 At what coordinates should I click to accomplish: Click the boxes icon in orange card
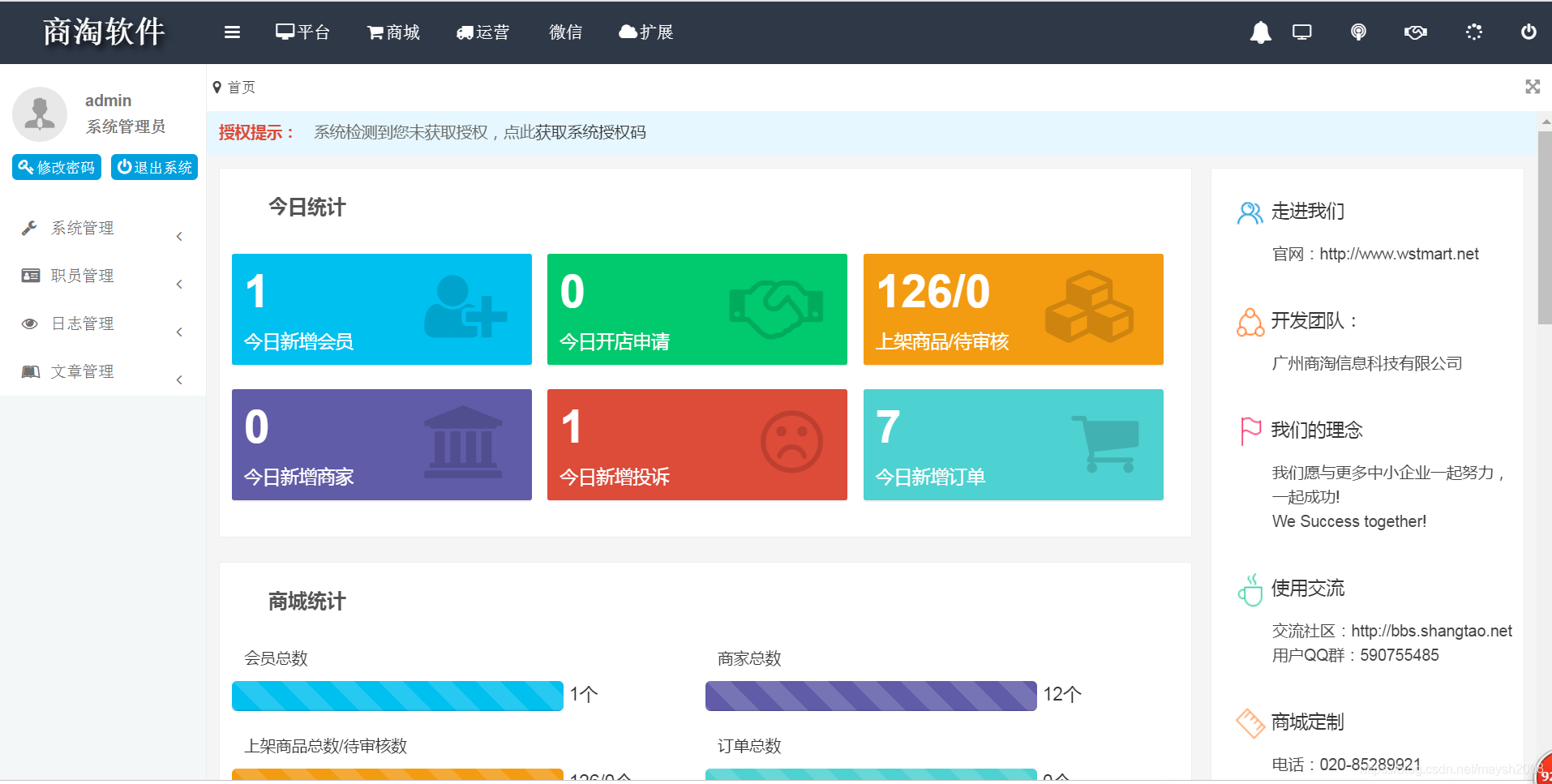tap(1089, 306)
